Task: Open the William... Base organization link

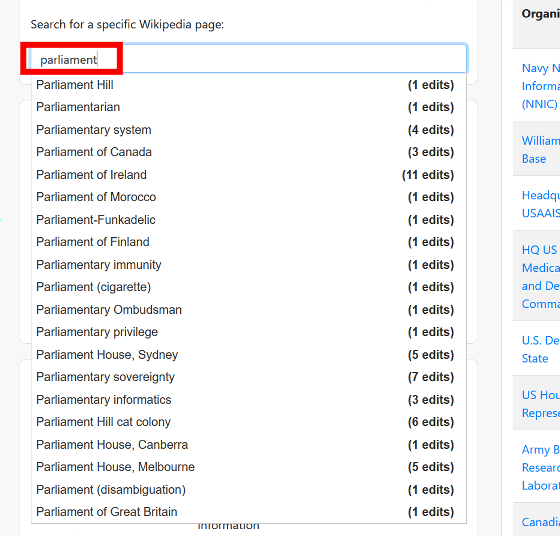Action: (x=541, y=150)
